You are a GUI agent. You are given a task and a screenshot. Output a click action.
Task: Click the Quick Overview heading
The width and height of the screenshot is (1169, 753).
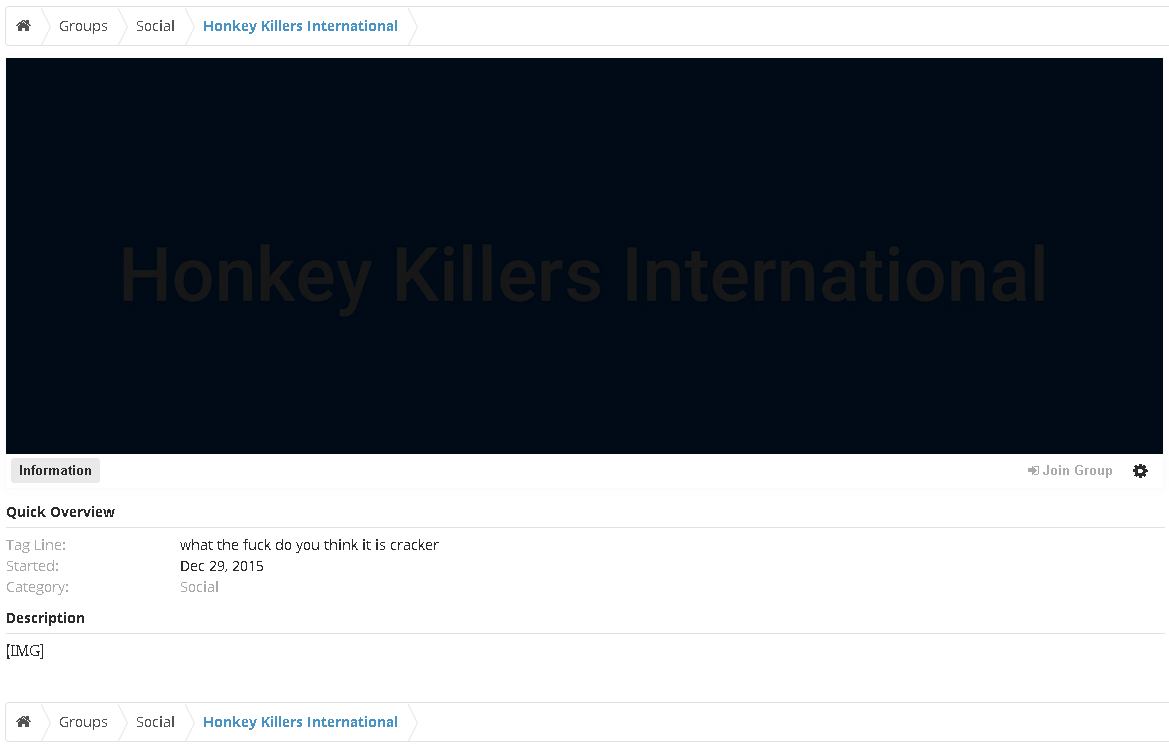60,512
